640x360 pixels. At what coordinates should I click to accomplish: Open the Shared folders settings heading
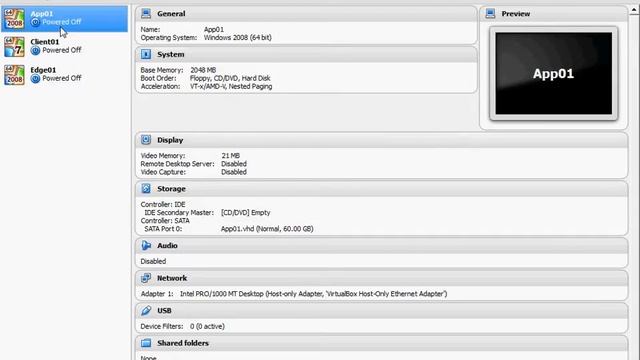tap(183, 343)
